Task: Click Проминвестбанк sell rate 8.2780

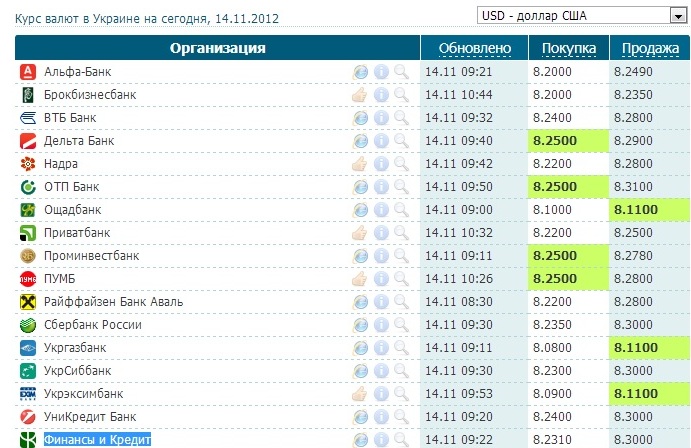Action: point(633,256)
